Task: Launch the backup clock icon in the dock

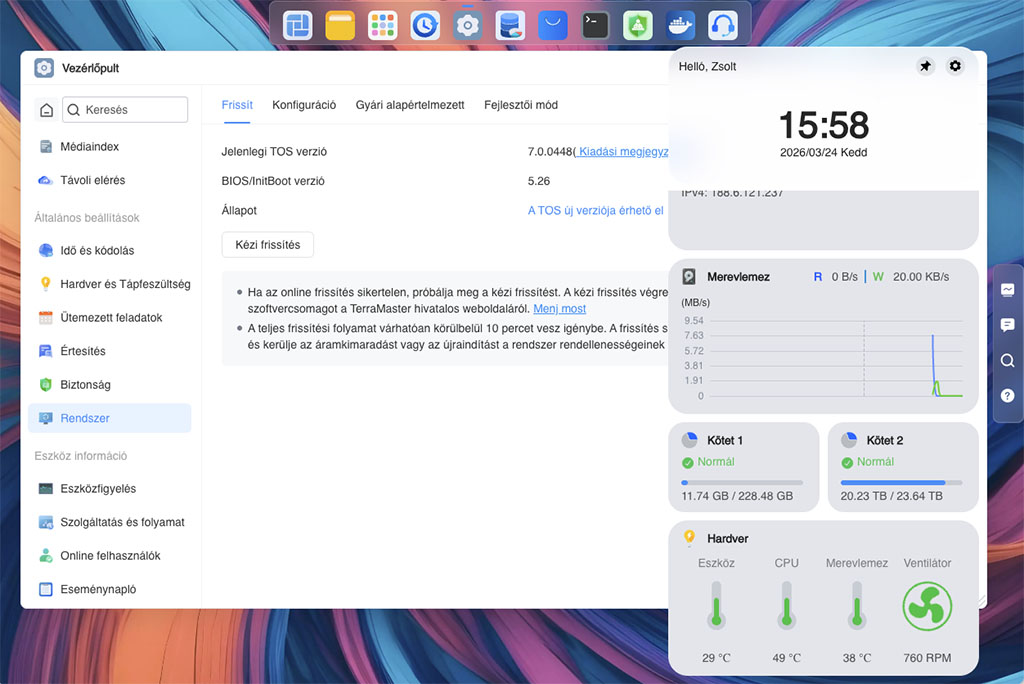Action: tap(425, 25)
